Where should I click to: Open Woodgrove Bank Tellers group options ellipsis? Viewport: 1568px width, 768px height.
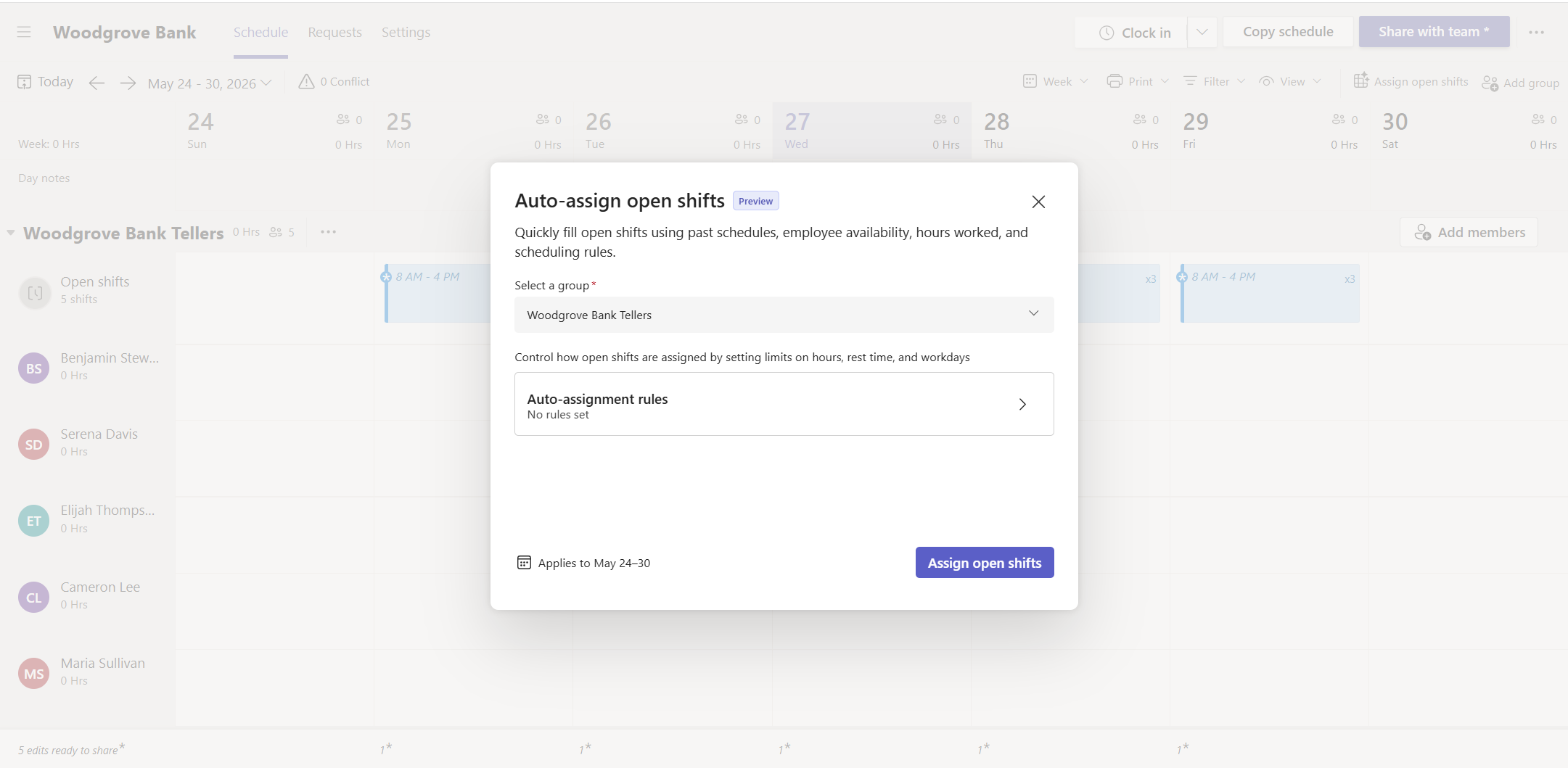click(x=328, y=232)
